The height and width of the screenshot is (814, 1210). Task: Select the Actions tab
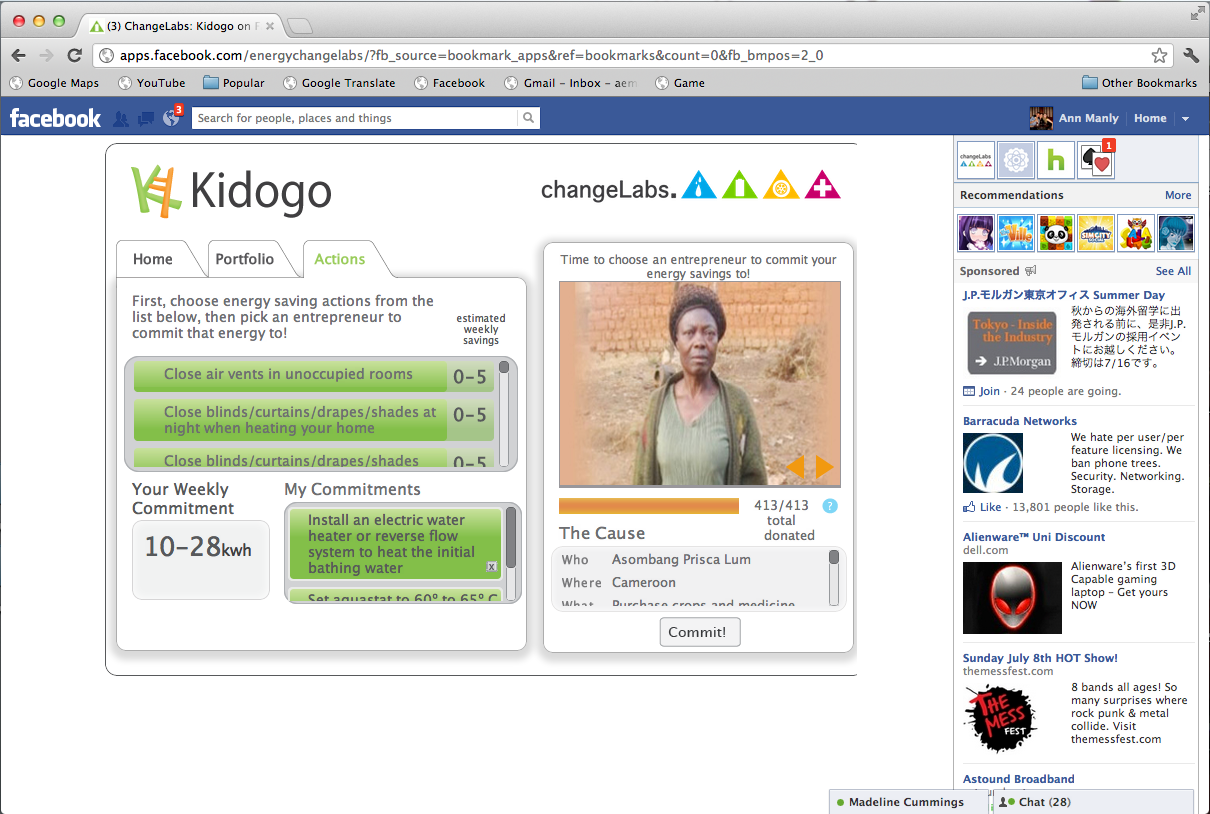click(340, 259)
